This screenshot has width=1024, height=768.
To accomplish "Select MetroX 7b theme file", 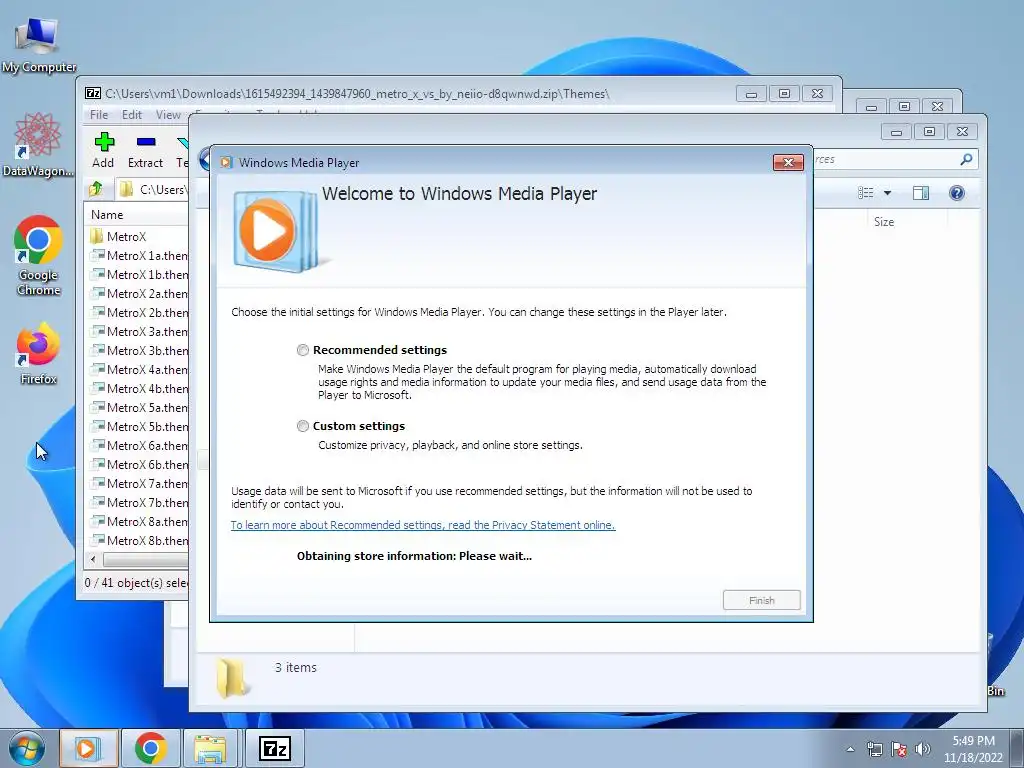I will click(139, 502).
